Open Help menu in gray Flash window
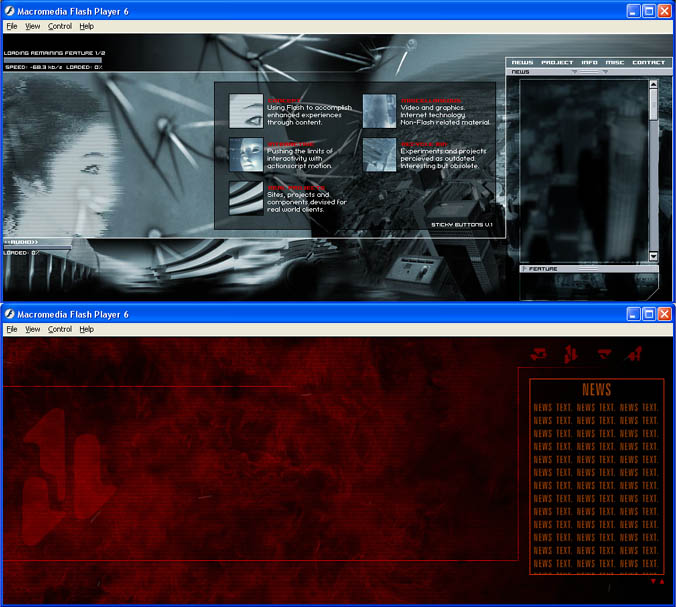 [86, 26]
